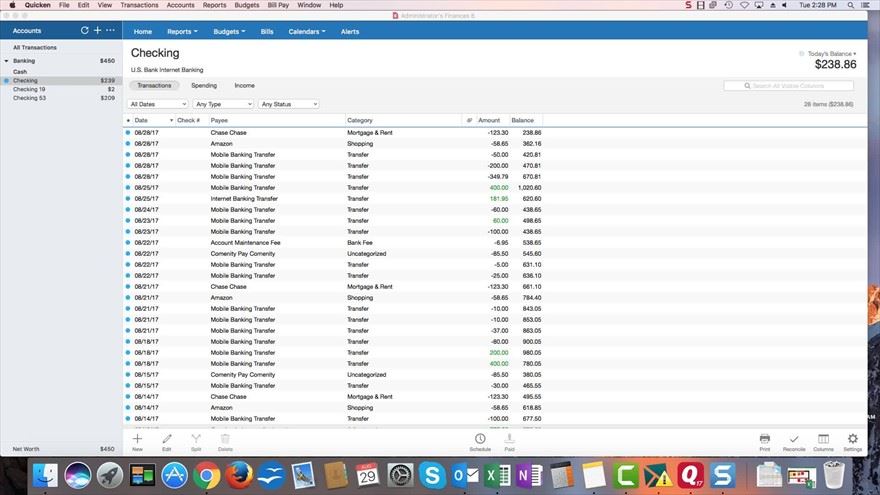The image size is (880, 495).
Task: Collapse the Banking group in sidebar
Action: coord(6,61)
